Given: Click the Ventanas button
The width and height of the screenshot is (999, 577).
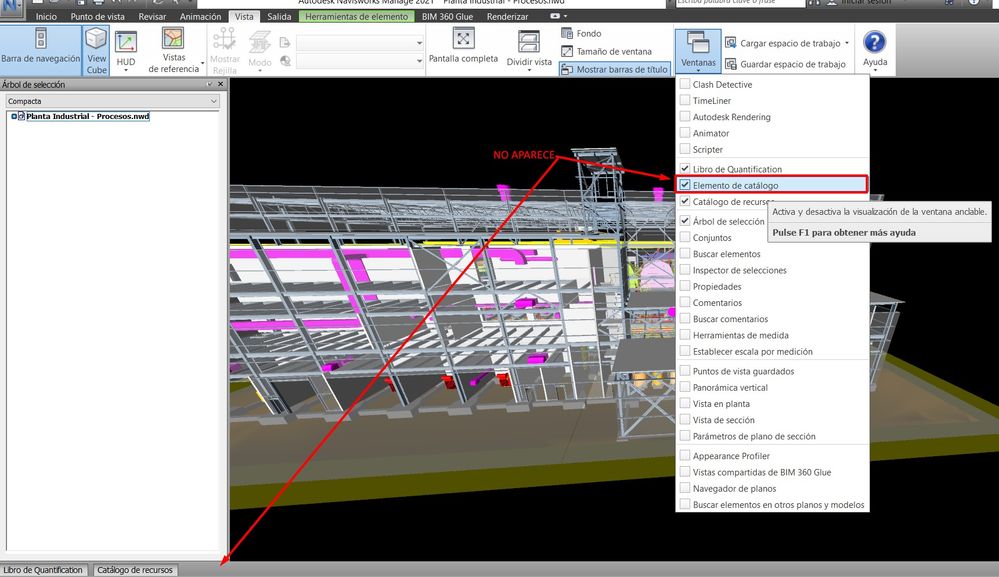Looking at the screenshot, I should [x=698, y=50].
